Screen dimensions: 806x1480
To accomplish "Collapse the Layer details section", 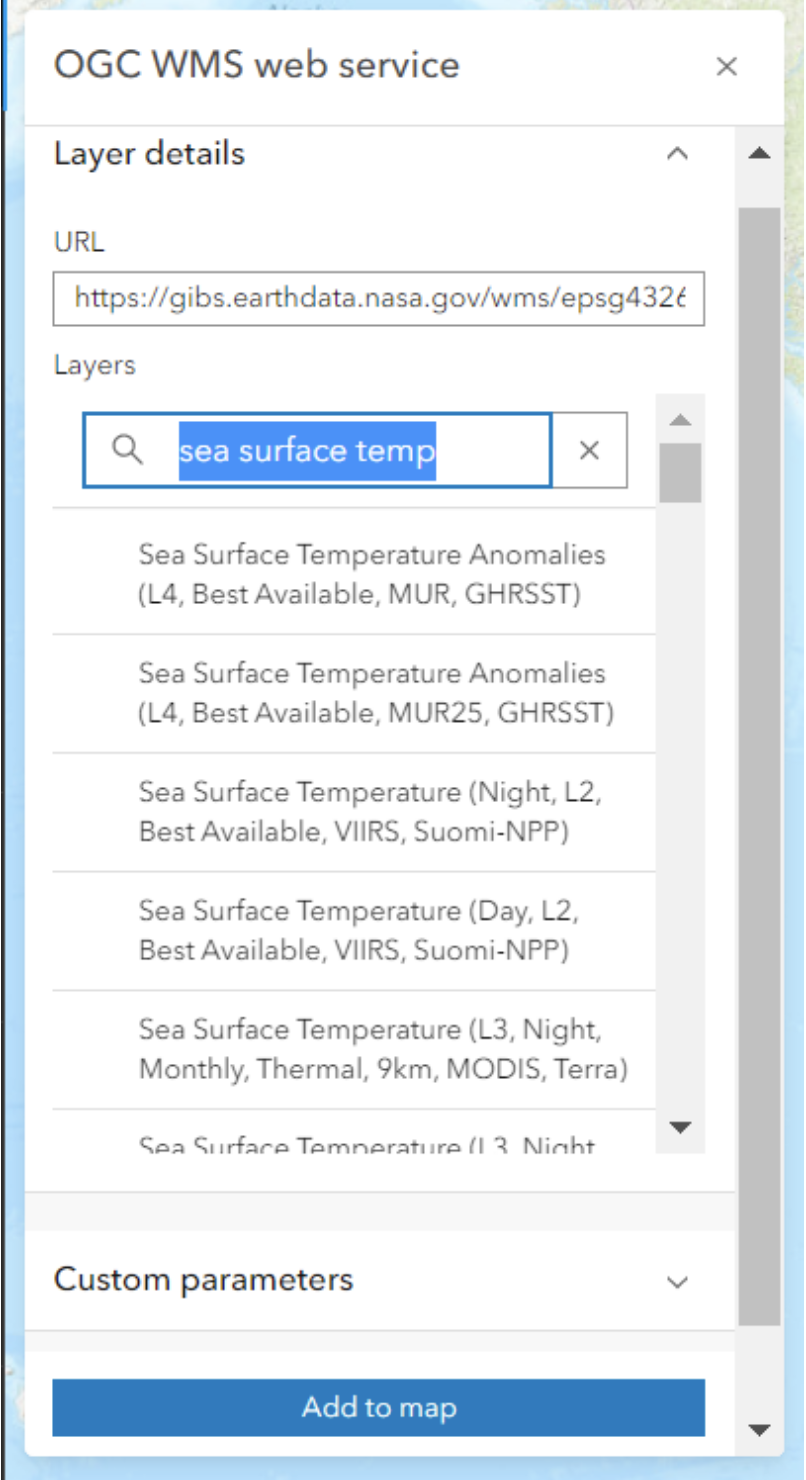I will pyautogui.click(x=677, y=154).
